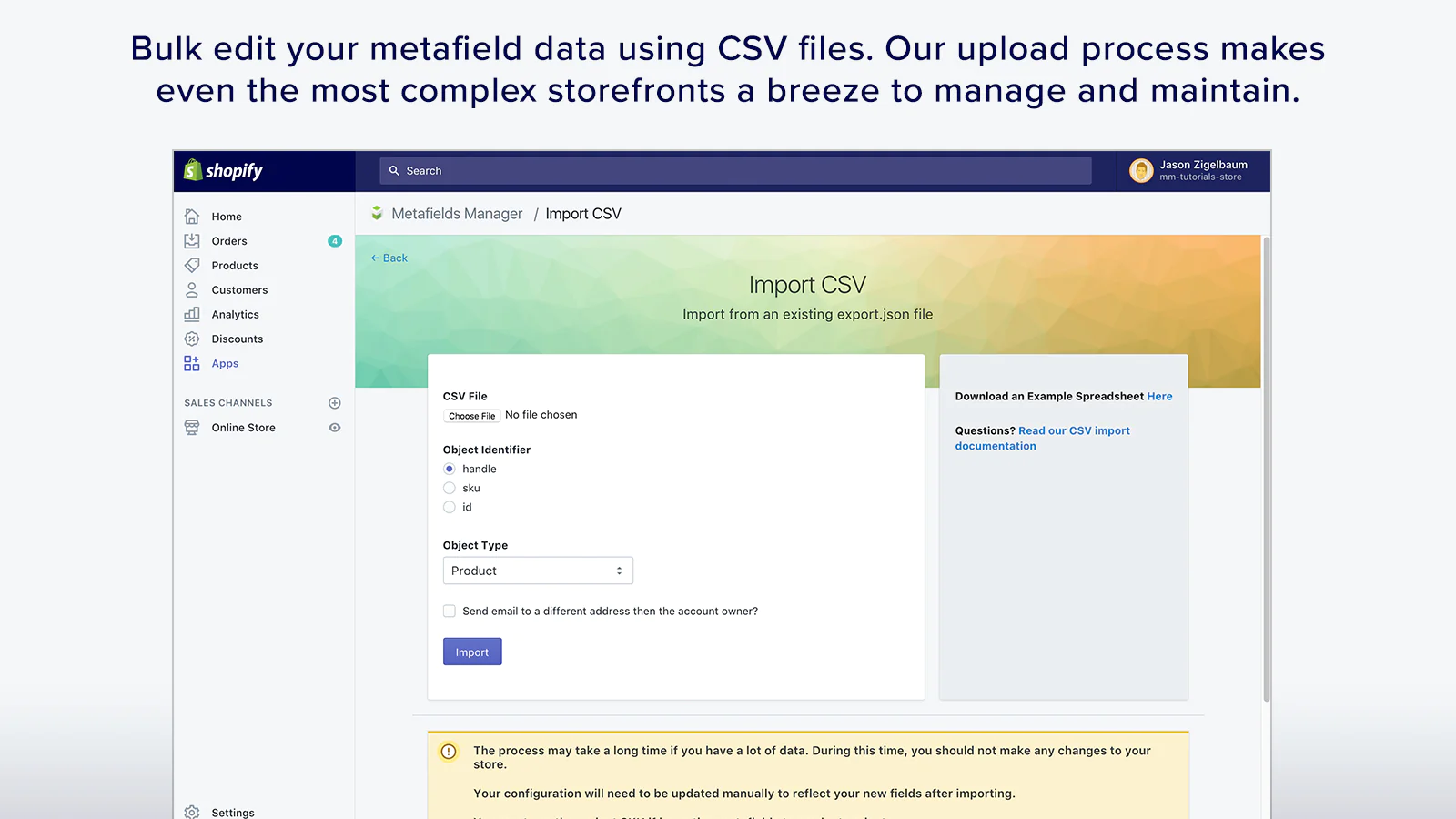Add a sales channel with plus icon
Viewport: 1456px width, 819px height.
[x=335, y=403]
